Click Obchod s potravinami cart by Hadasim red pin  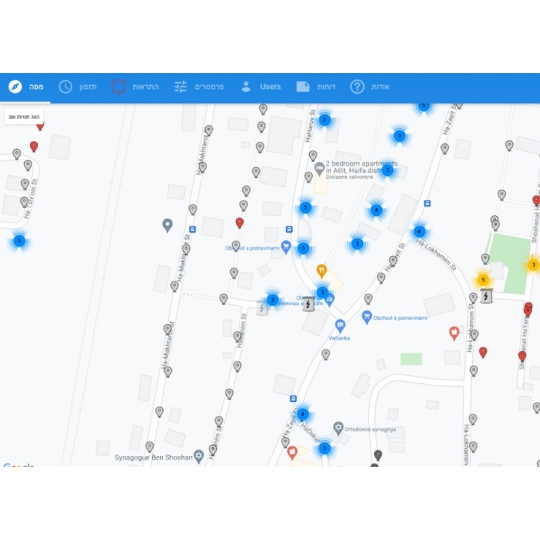[x=285, y=247]
